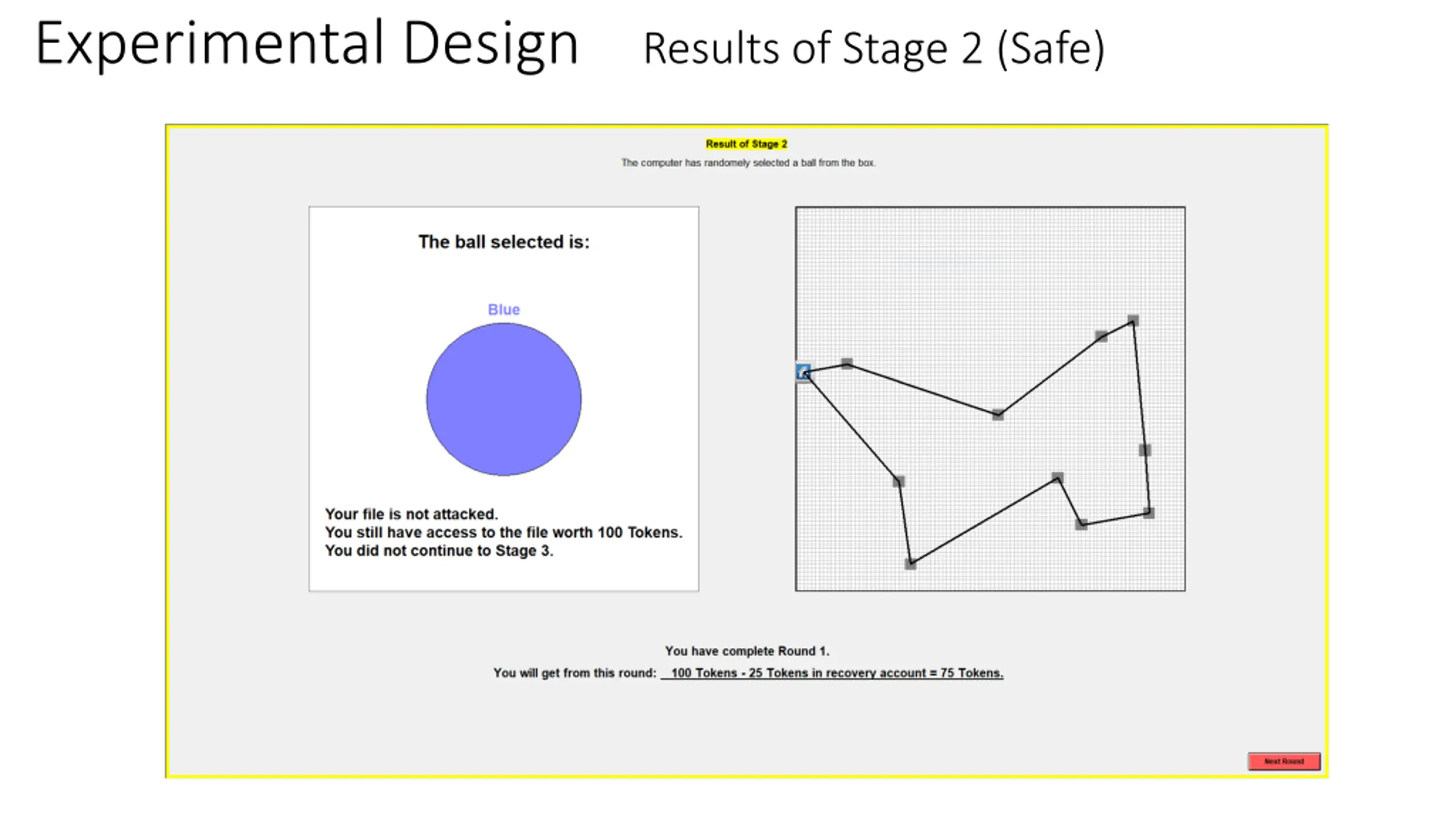Click the lowest gray node on the grid path

910,564
